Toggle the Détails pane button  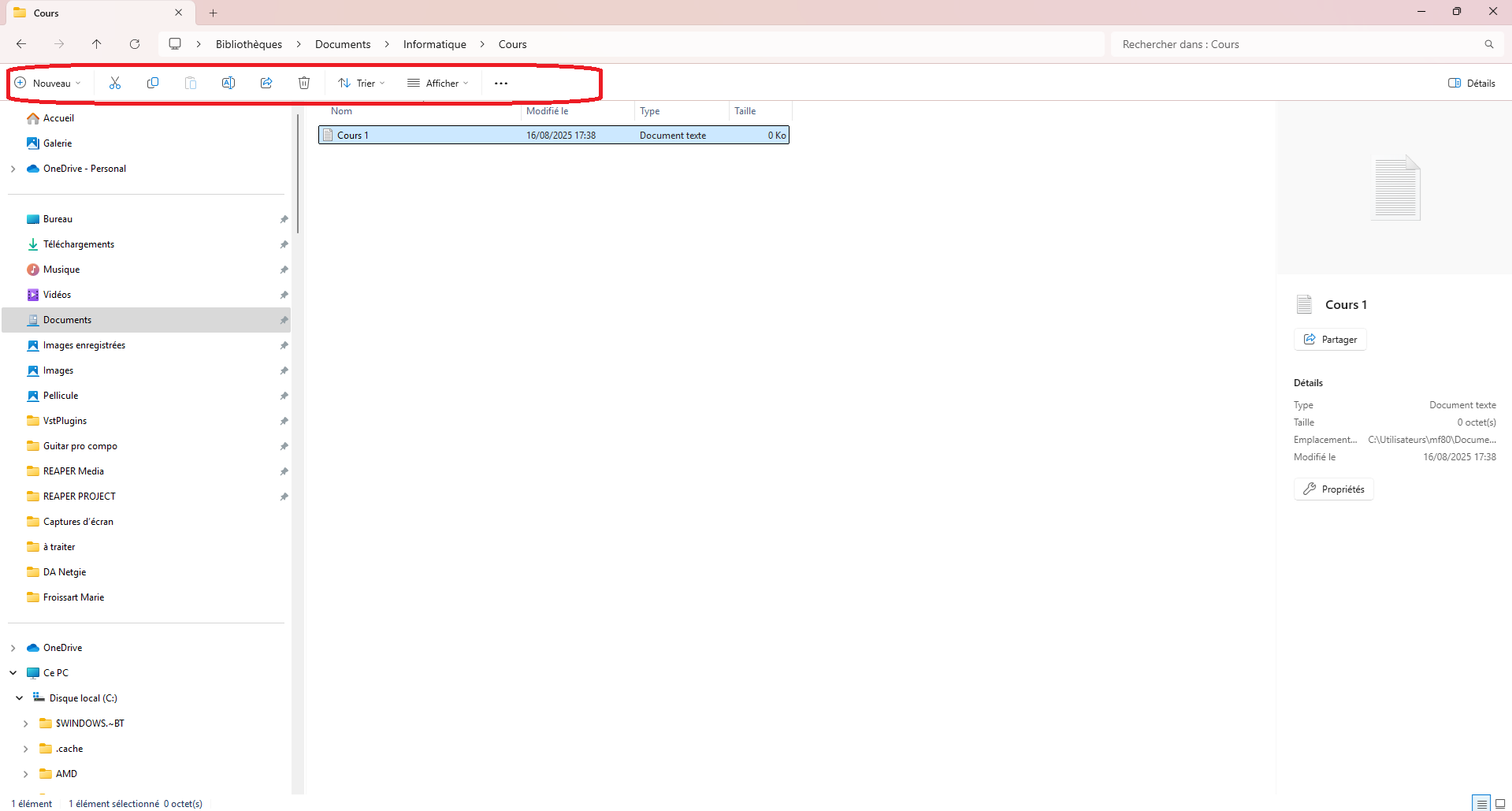click(x=1472, y=83)
